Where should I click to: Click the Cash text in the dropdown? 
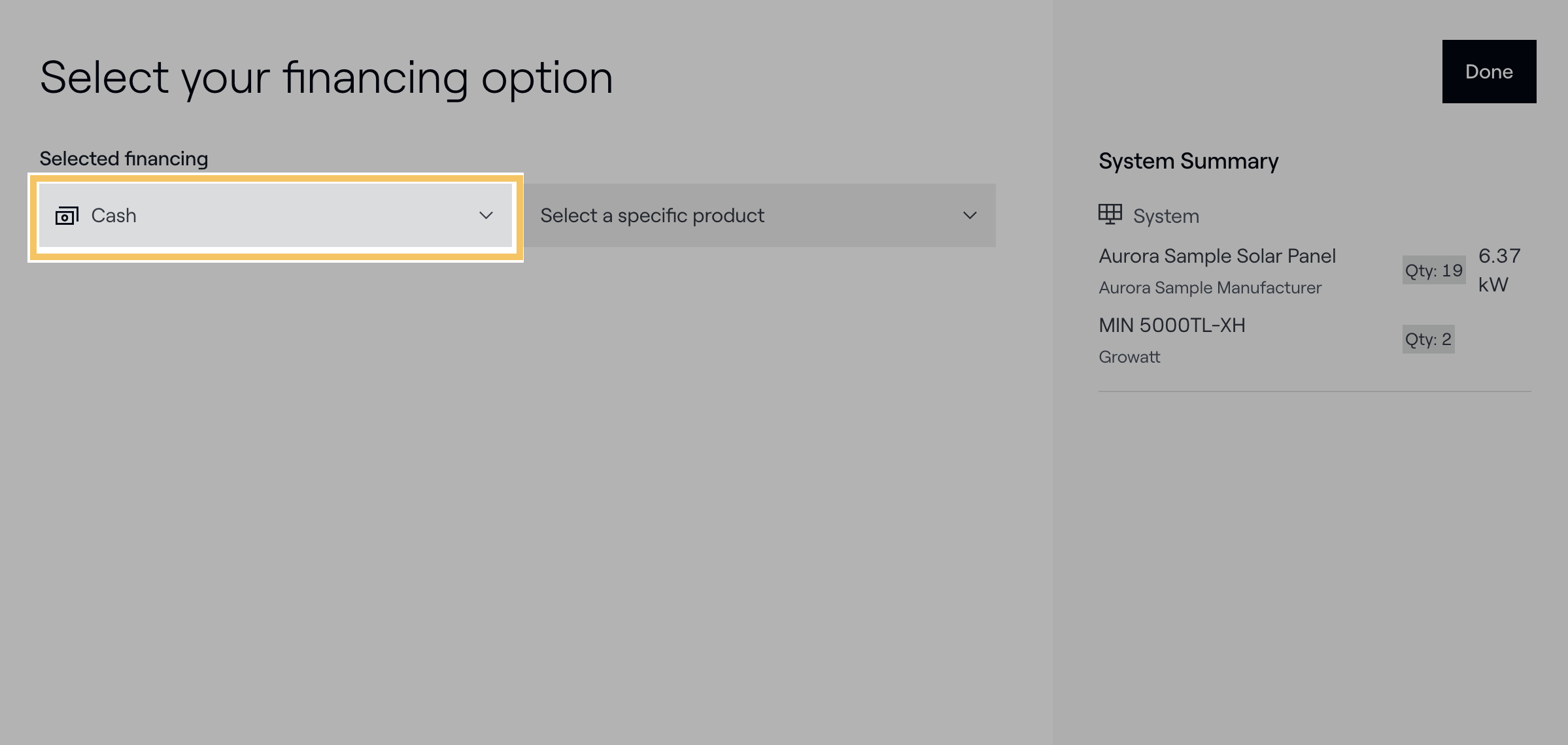point(114,216)
